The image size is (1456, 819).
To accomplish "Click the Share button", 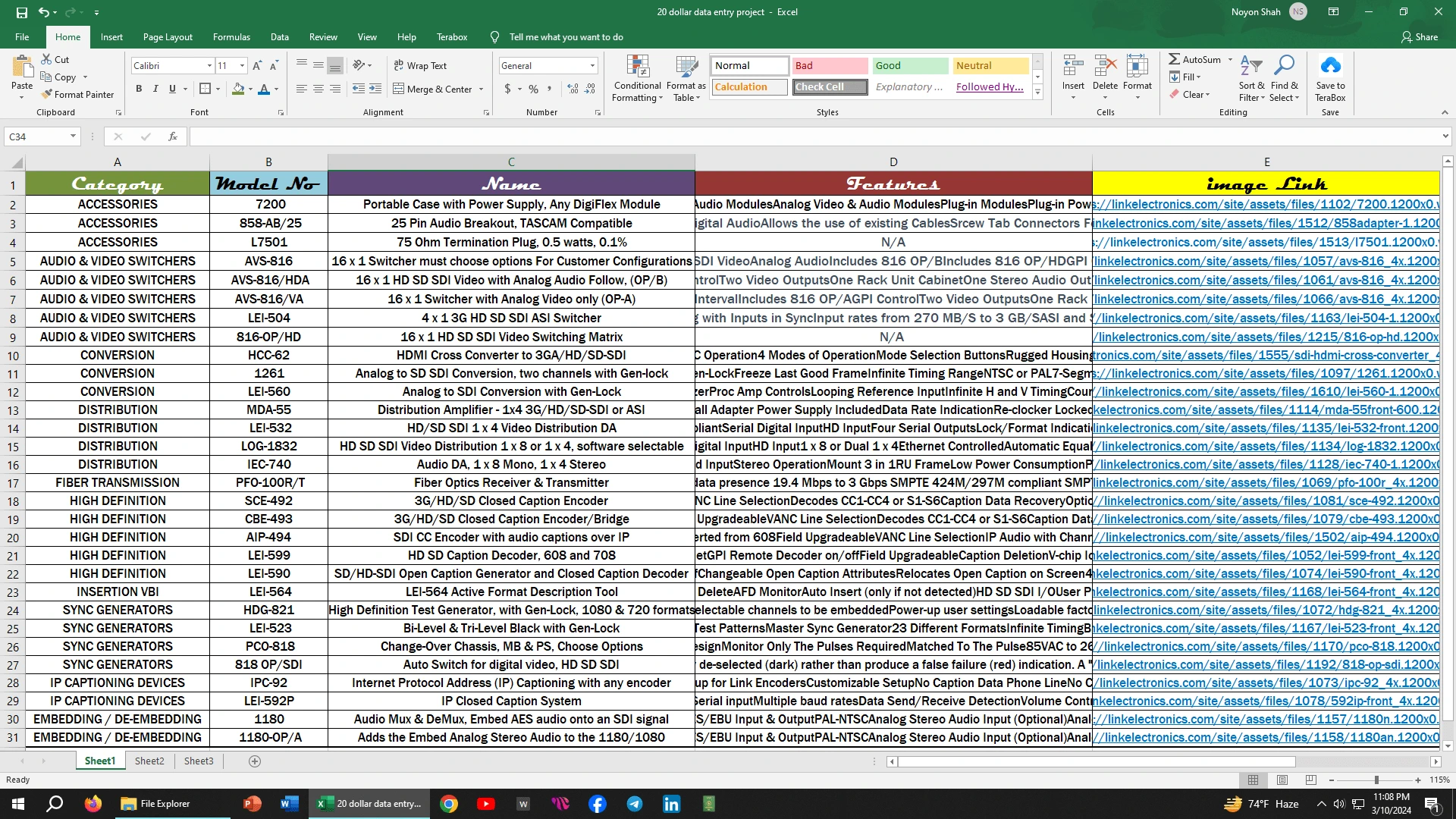I will coord(1419,37).
